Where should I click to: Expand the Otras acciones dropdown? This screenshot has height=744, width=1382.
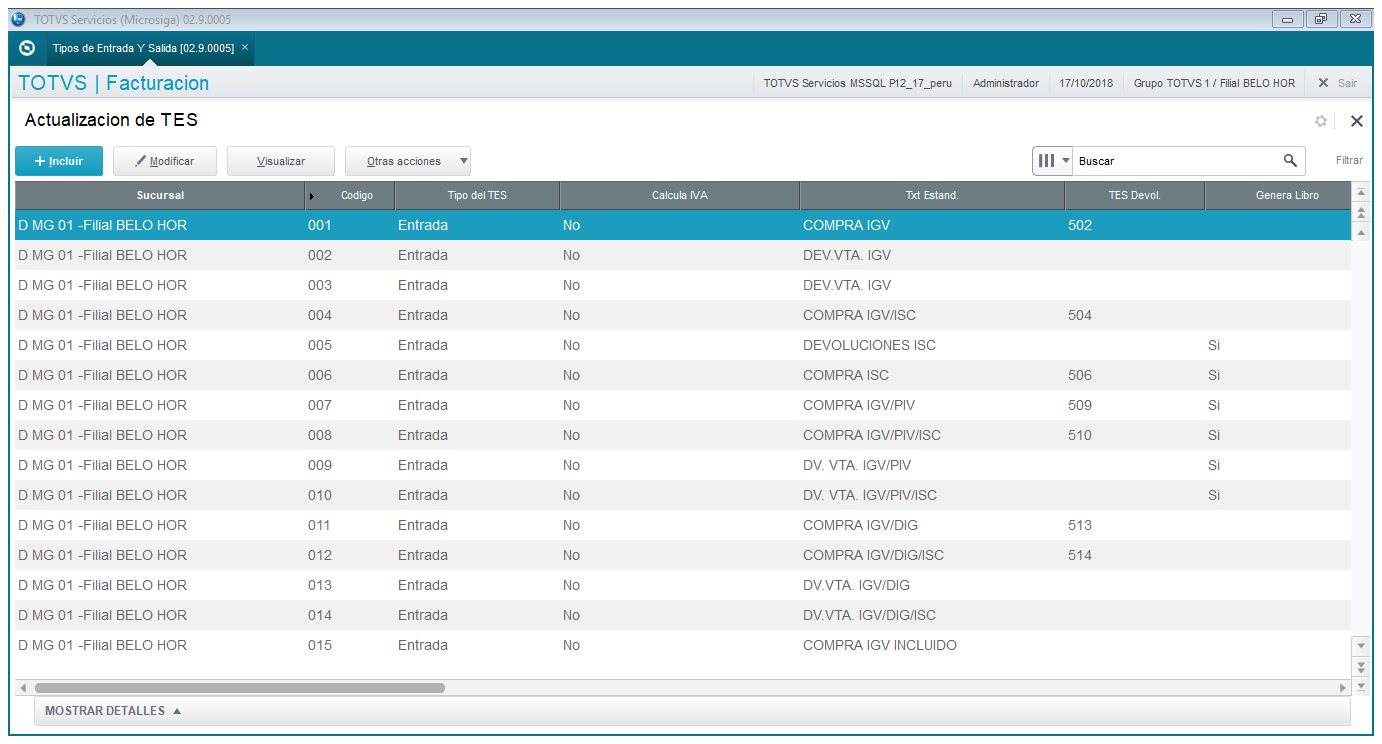[463, 161]
